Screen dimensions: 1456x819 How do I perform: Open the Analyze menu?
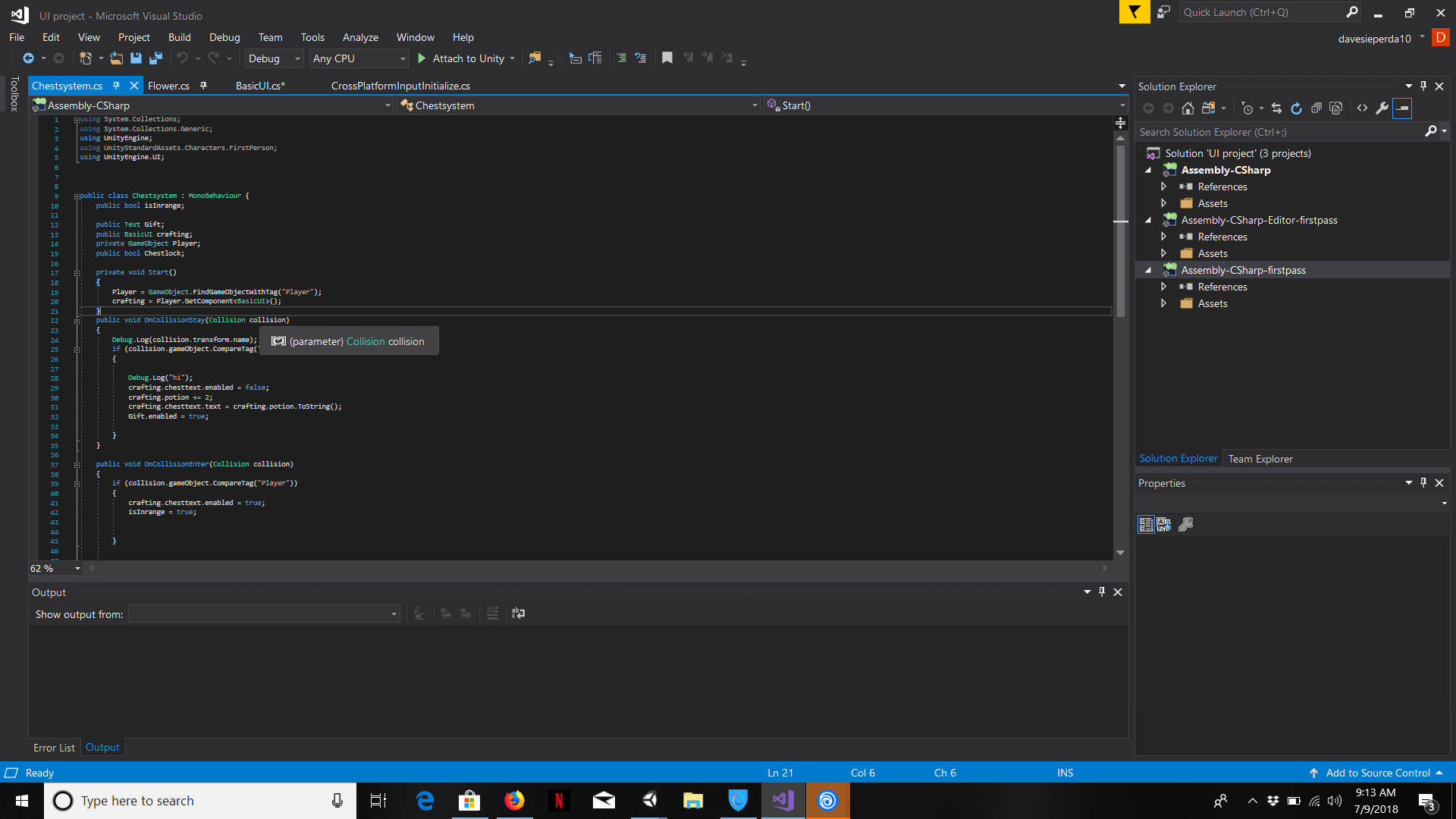pyautogui.click(x=360, y=37)
